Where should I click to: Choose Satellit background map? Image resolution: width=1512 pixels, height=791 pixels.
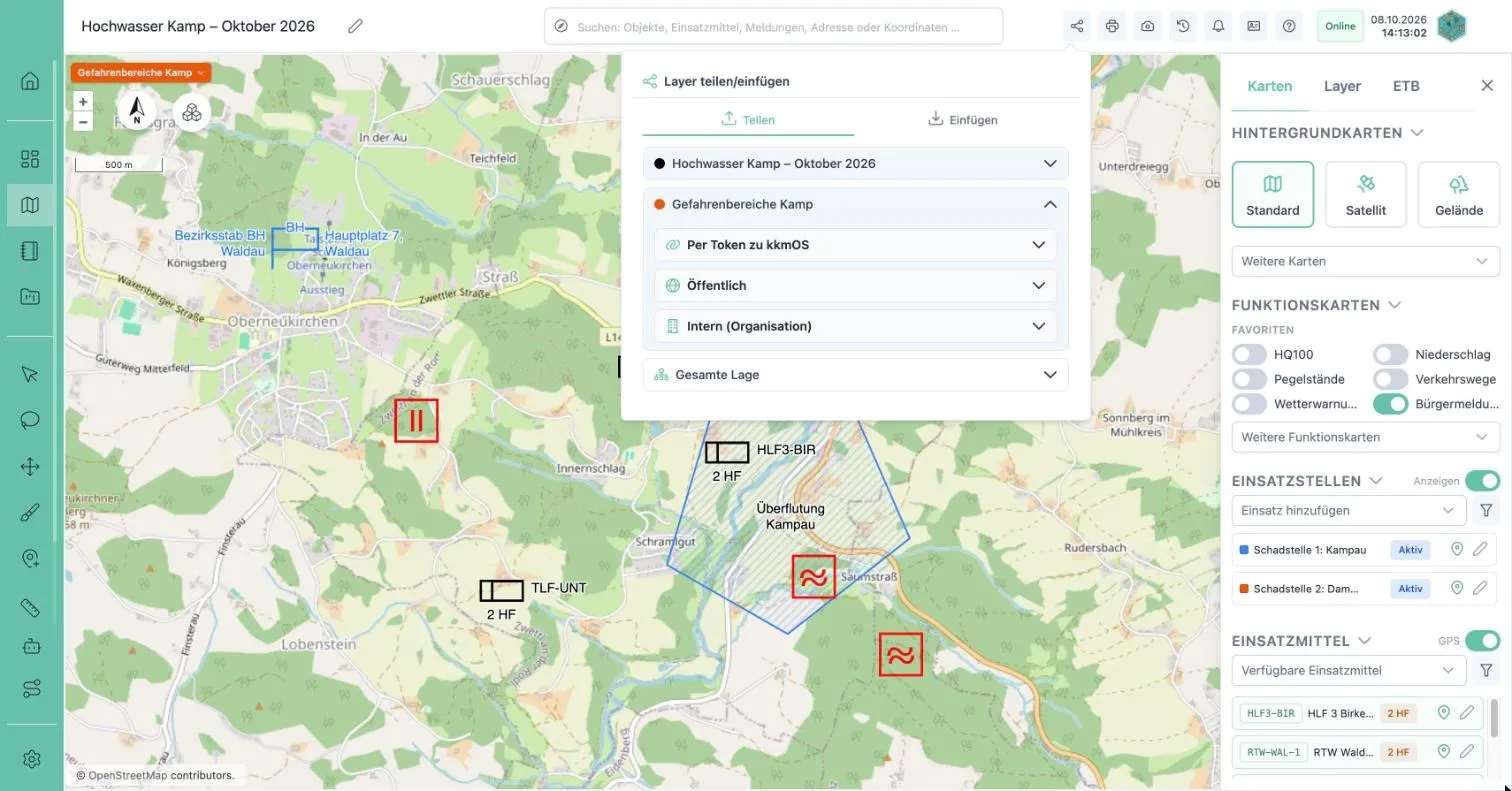coord(1365,194)
